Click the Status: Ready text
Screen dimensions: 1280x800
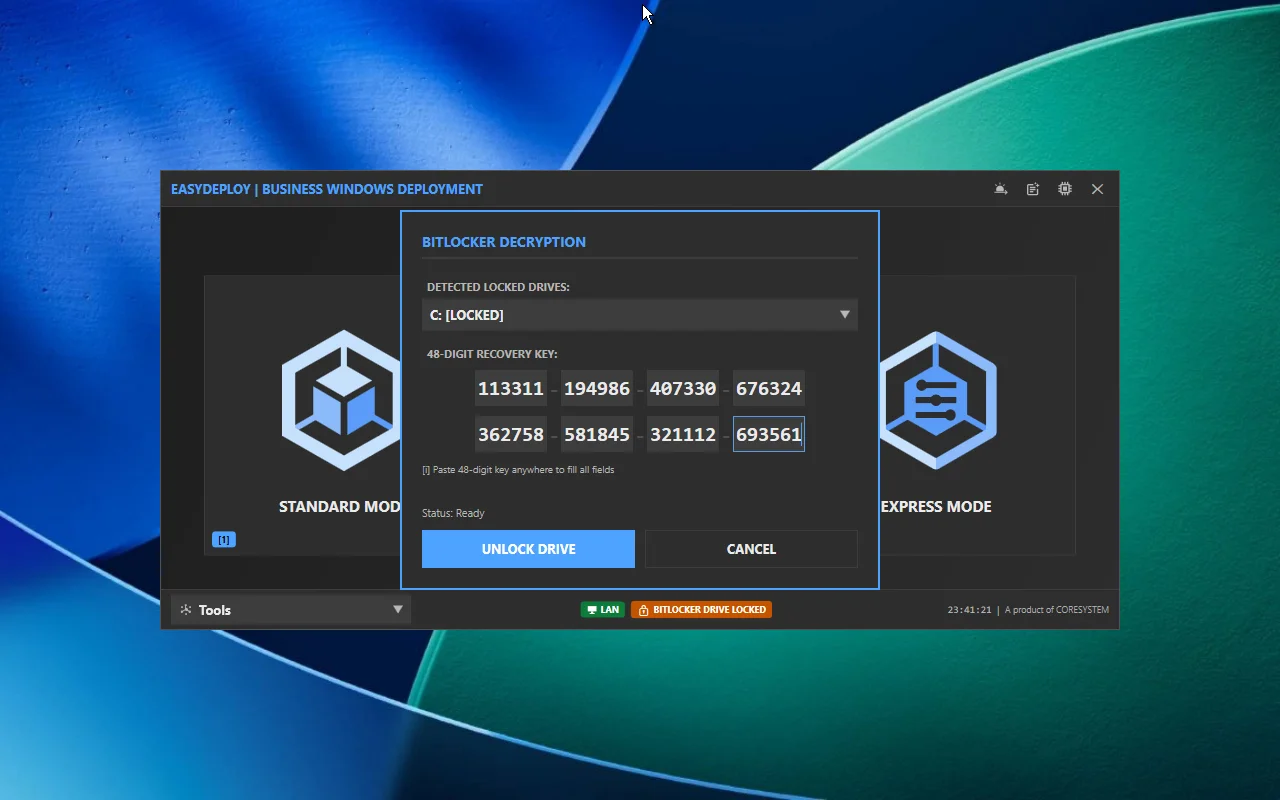click(x=453, y=513)
